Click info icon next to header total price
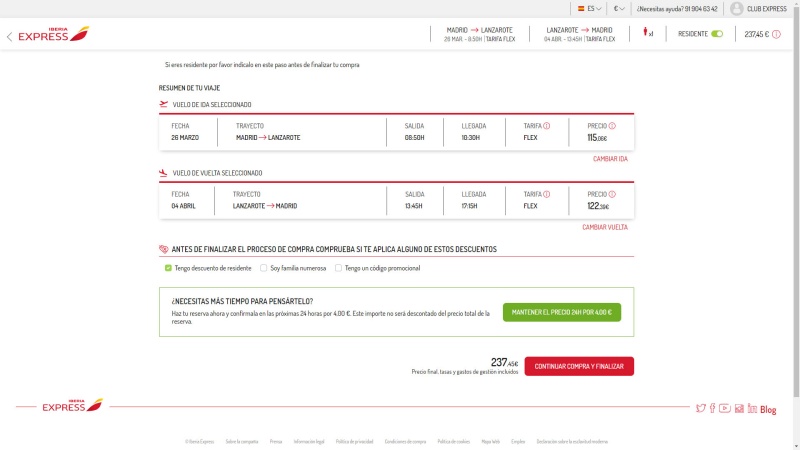The height and width of the screenshot is (450, 800). (776, 34)
